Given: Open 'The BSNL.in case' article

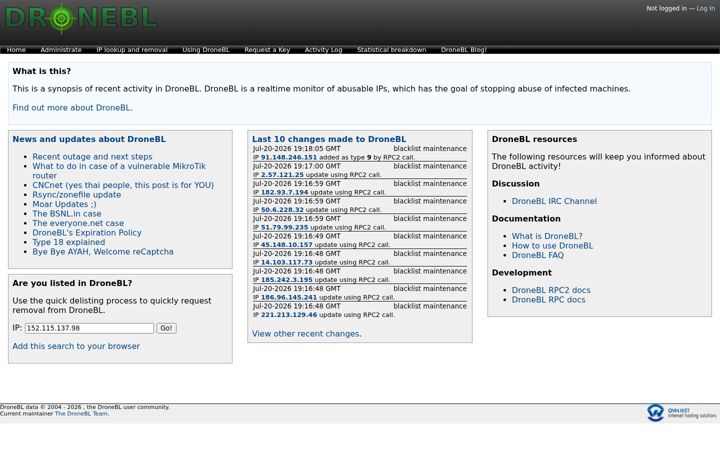Looking at the screenshot, I should [x=67, y=214].
